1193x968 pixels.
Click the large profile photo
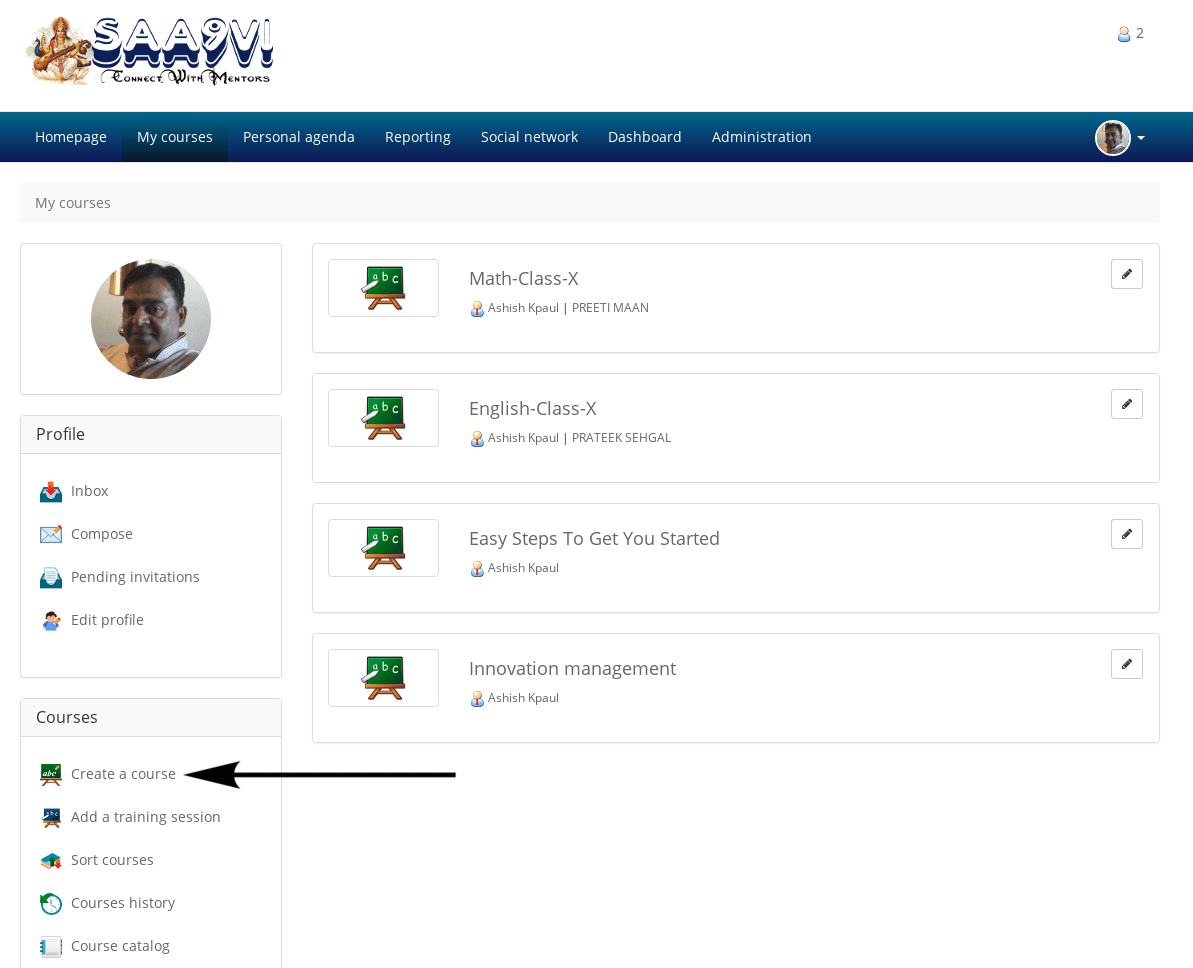tap(151, 319)
